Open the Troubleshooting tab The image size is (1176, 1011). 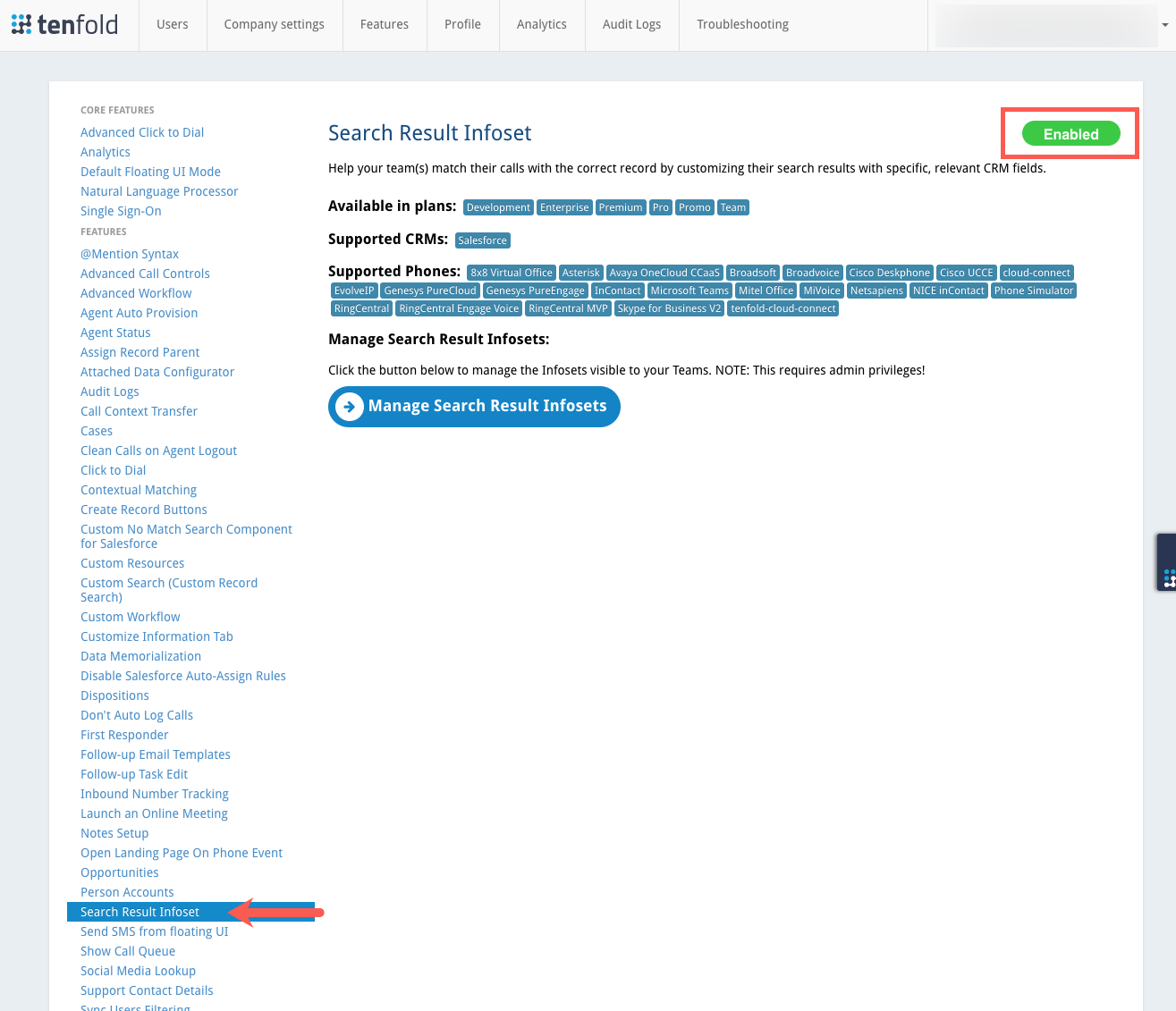tap(742, 25)
